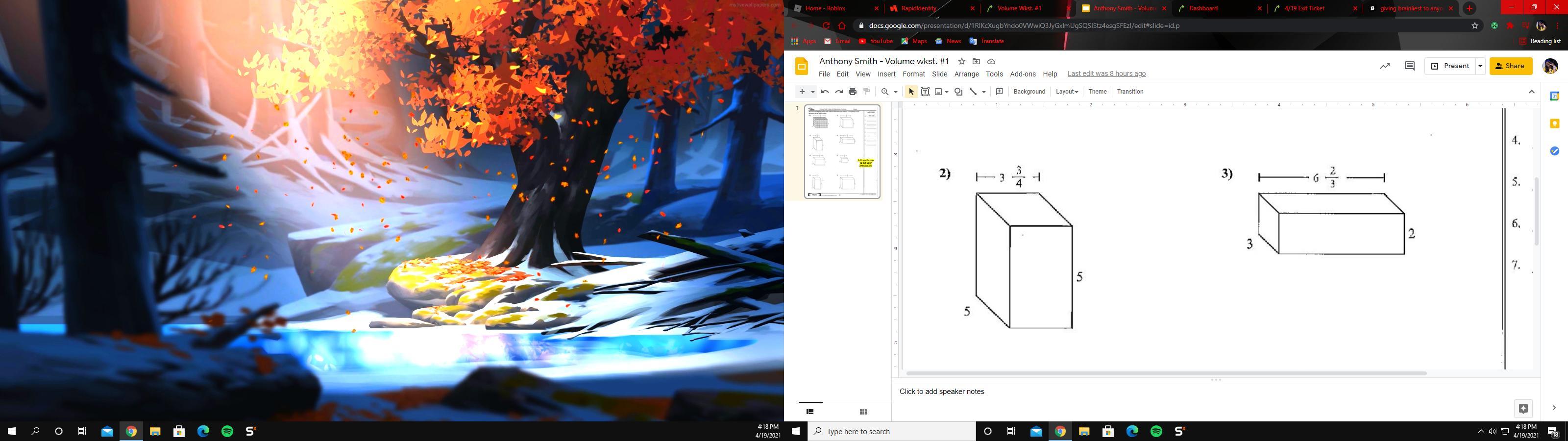Click the redo arrow in Slides toolbar
Viewport: 1568px width, 441px height.
[x=839, y=91]
